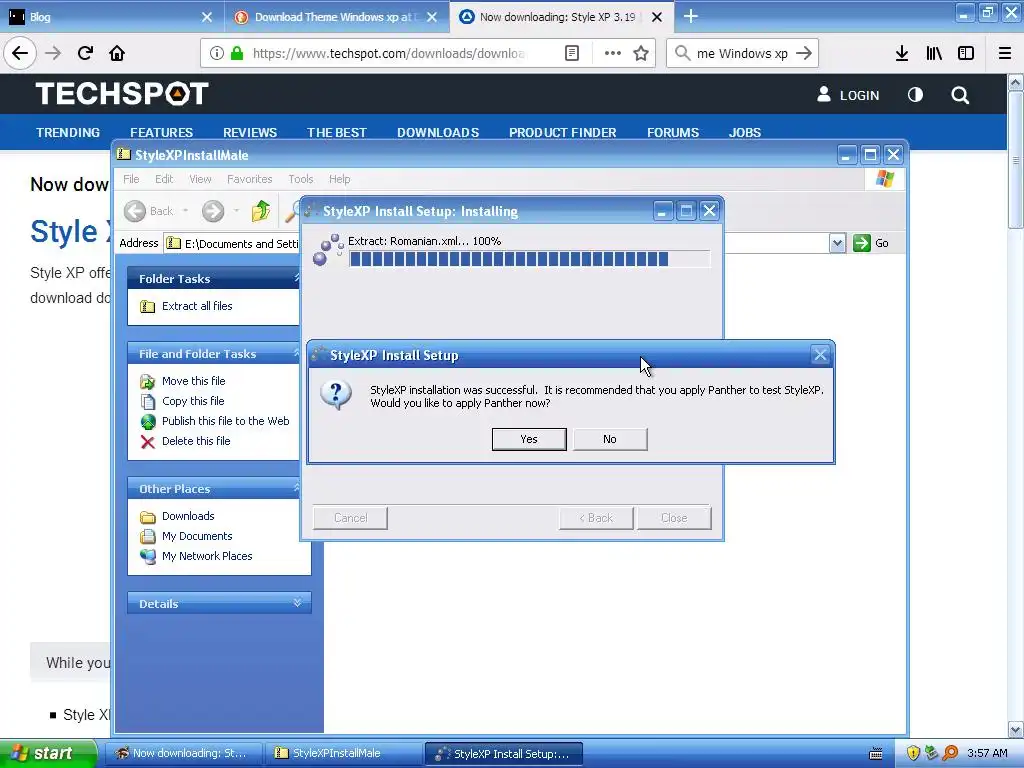Screen dimensions: 1024x768
Task: Click No in StyleXP Install Setup dialog
Action: [610, 440]
